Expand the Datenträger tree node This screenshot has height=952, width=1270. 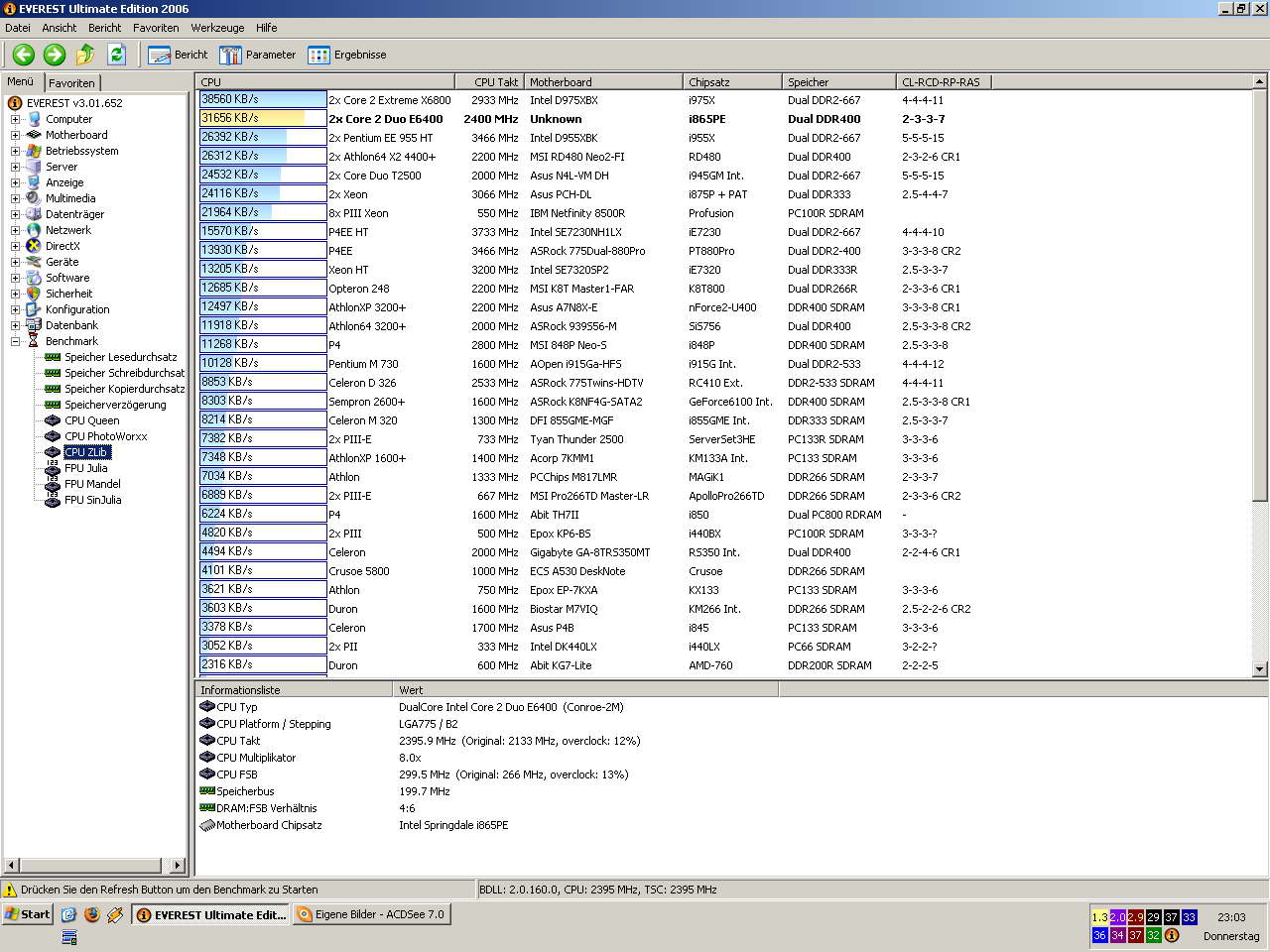(16, 214)
